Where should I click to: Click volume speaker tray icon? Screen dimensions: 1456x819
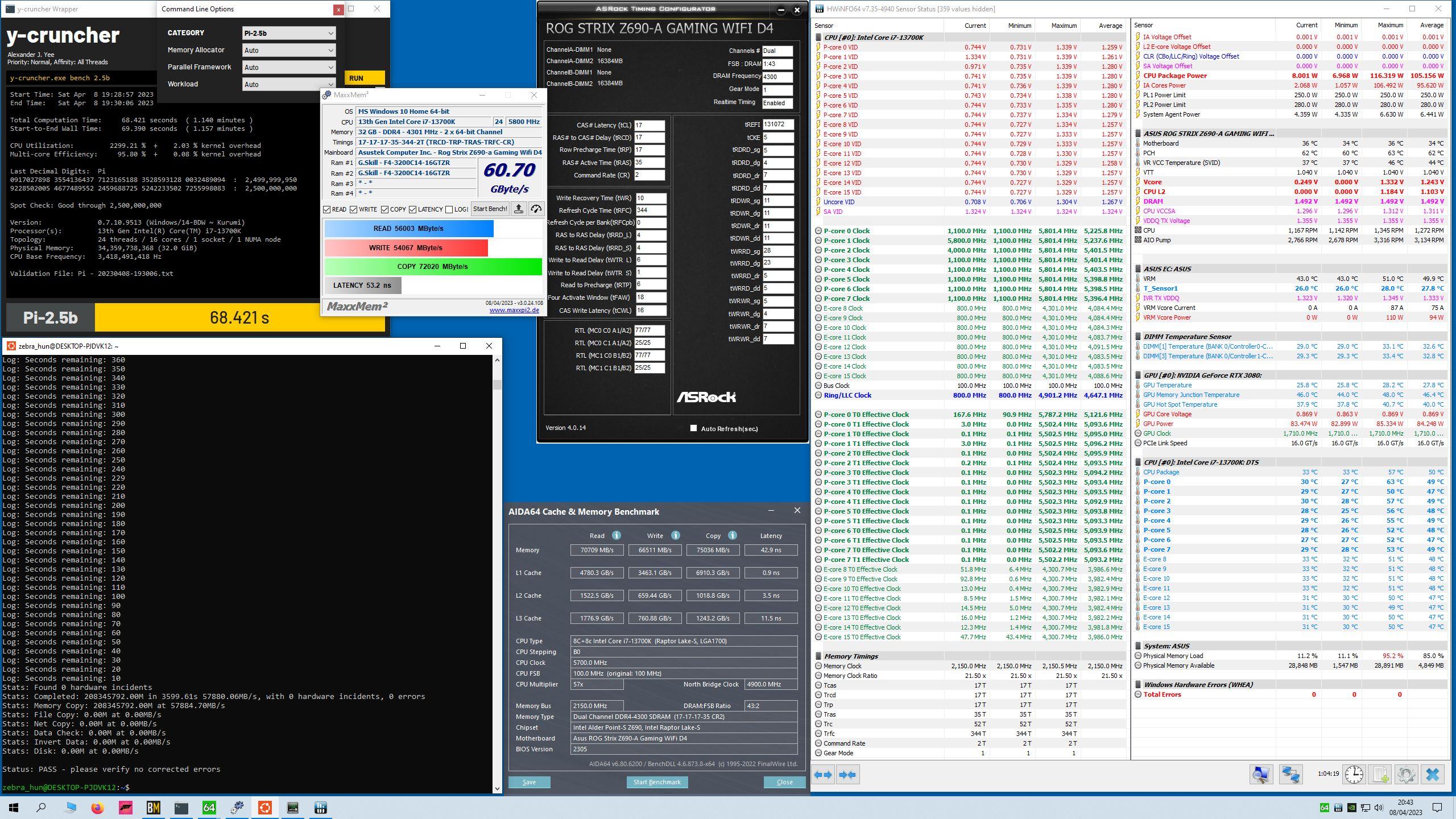1378,808
